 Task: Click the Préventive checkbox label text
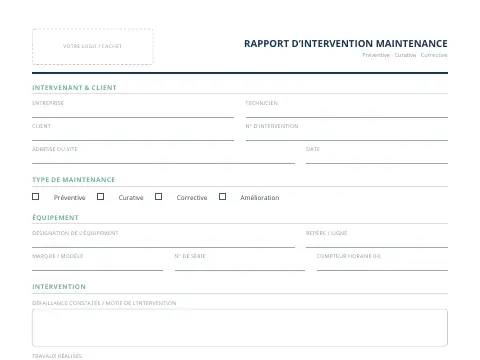click(x=69, y=198)
